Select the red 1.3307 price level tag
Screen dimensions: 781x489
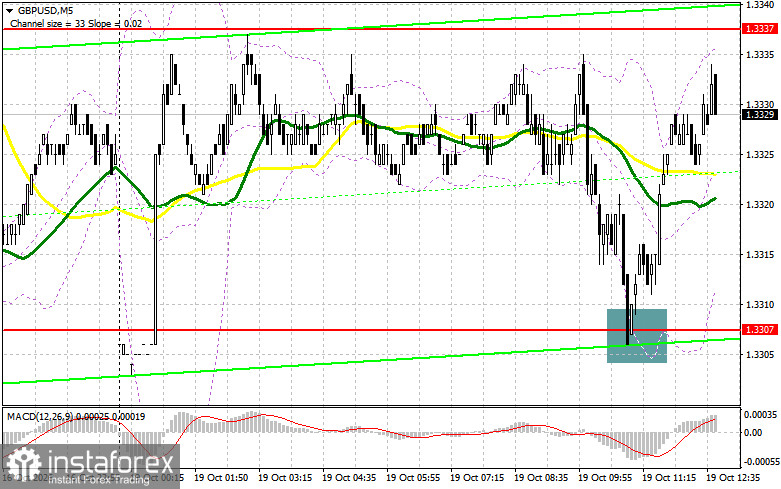(760, 330)
